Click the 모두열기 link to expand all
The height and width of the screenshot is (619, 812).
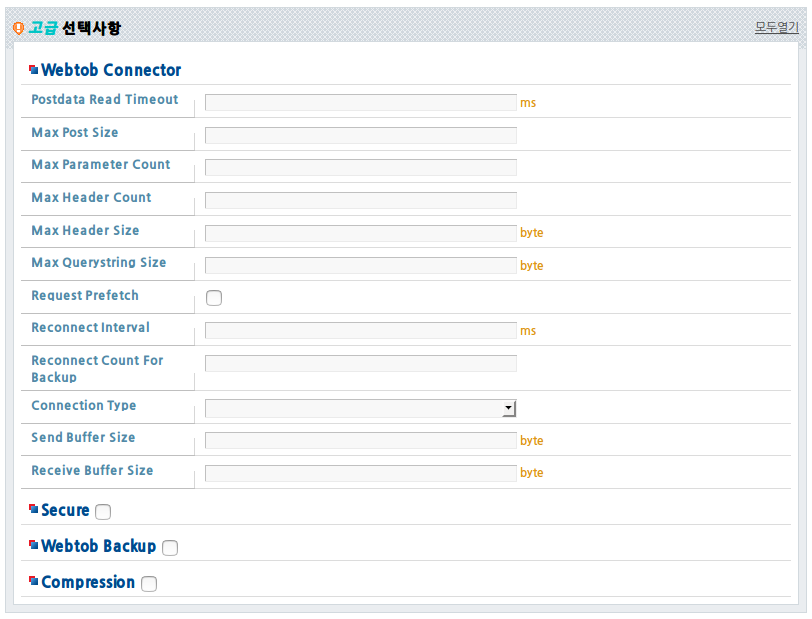776,27
